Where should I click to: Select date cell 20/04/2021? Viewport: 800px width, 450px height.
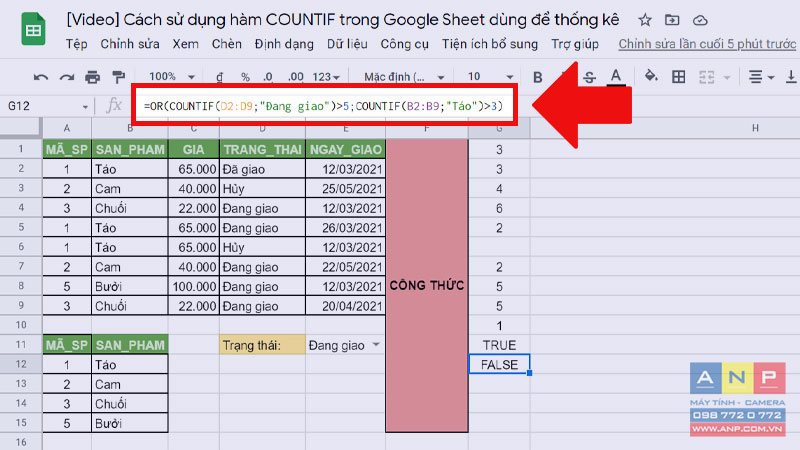pyautogui.click(x=345, y=306)
